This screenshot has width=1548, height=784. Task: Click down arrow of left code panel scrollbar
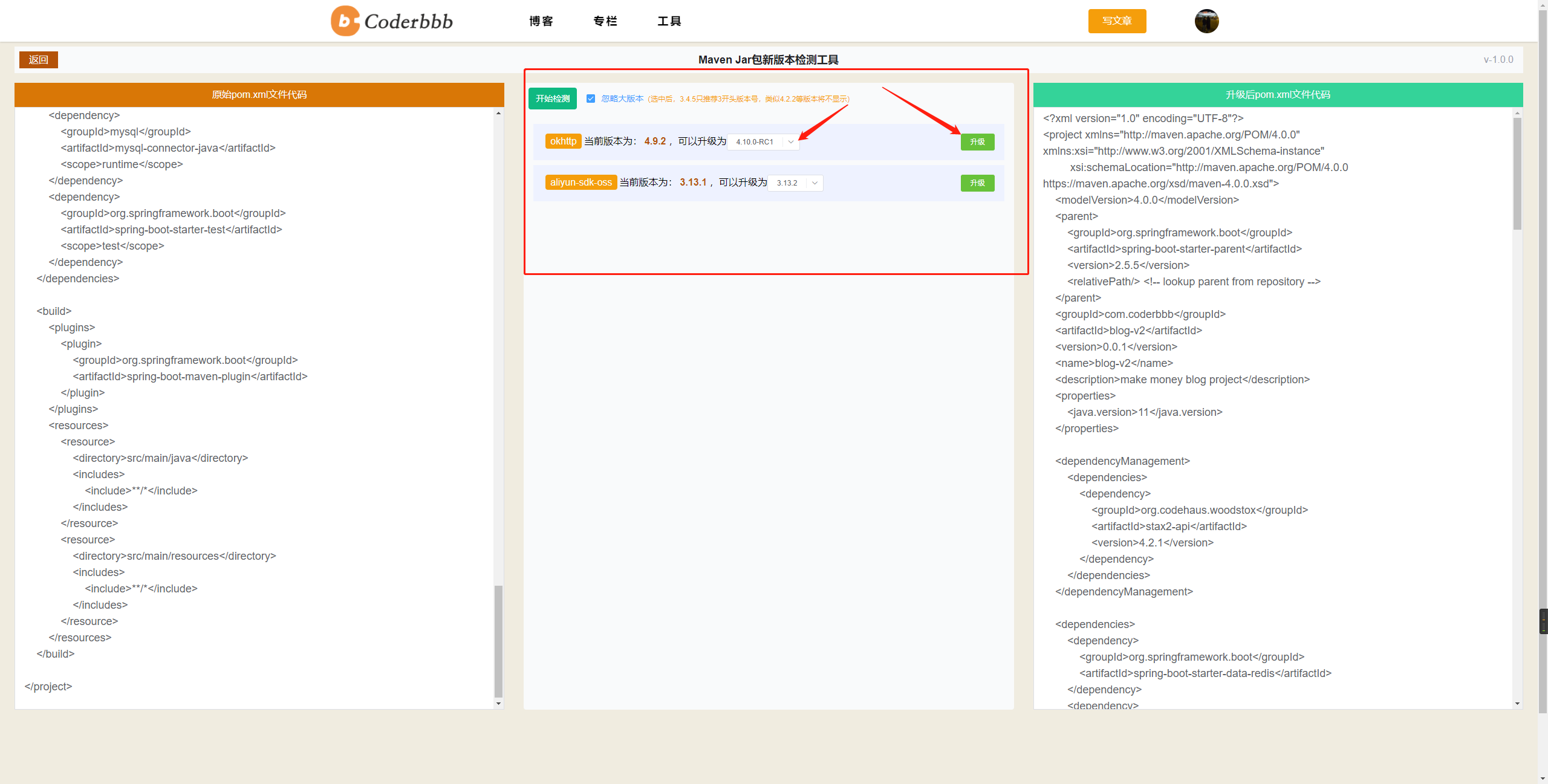tap(498, 704)
